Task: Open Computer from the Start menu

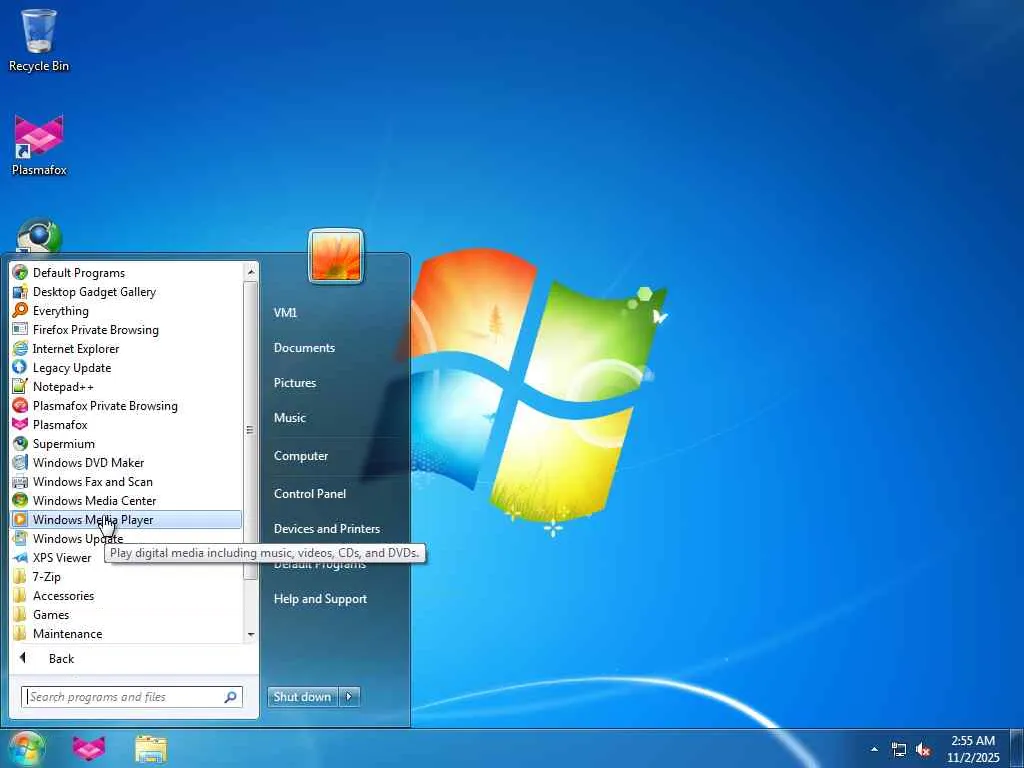Action: (300, 455)
